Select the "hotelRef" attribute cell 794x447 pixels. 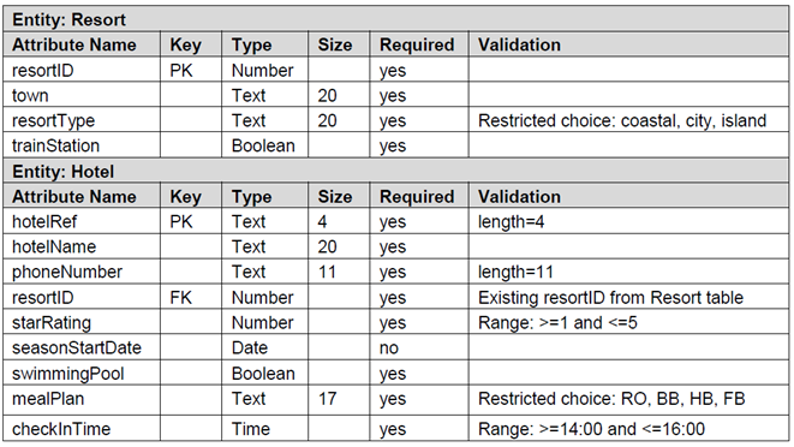point(44,222)
